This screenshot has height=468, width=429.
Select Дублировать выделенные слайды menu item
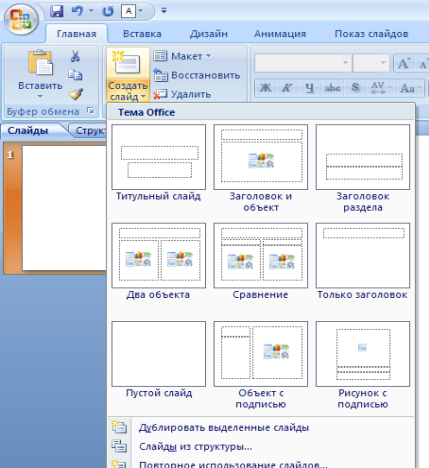261,427
